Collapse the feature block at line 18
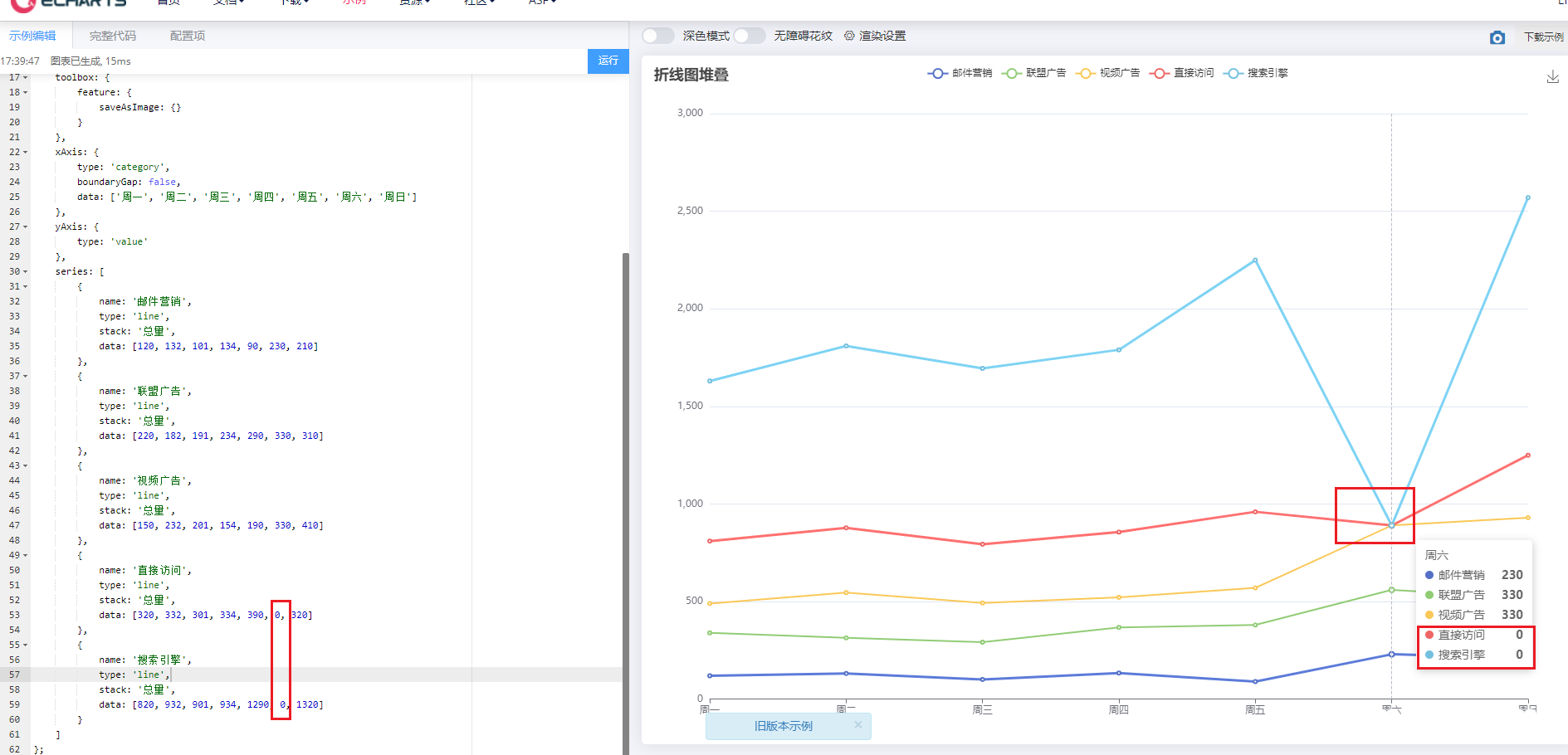This screenshot has width=1568, height=755. pos(26,92)
